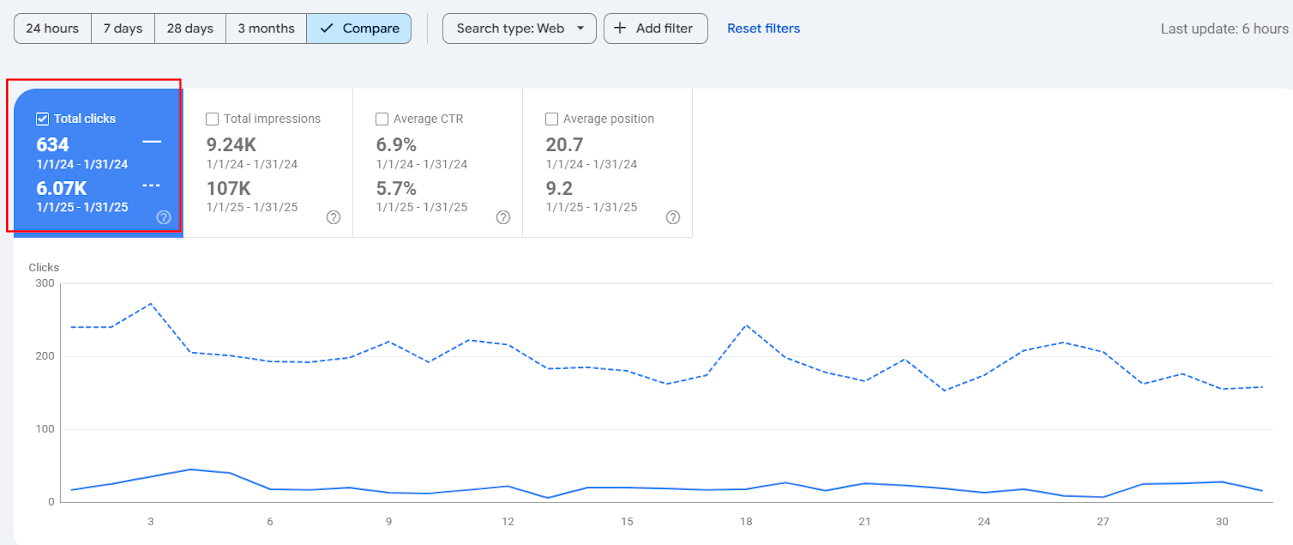The image size is (1293, 545).
Task: Check the Average CTR checkbox
Action: (x=382, y=118)
